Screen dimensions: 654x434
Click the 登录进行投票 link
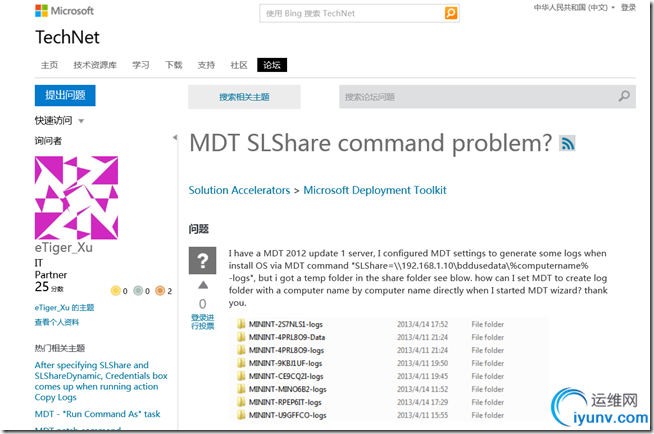(203, 322)
